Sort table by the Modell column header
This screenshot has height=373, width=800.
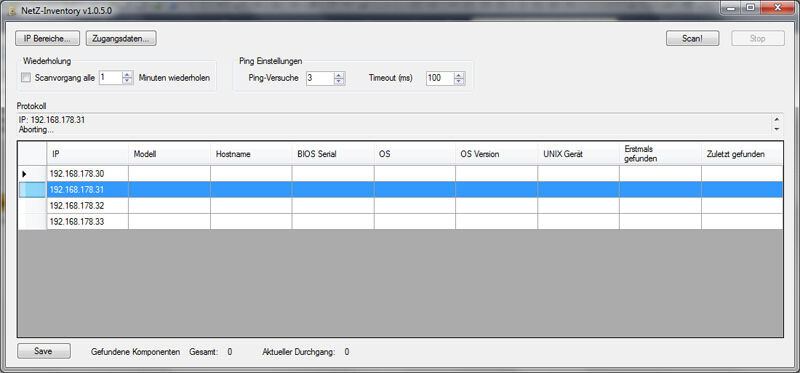click(169, 154)
